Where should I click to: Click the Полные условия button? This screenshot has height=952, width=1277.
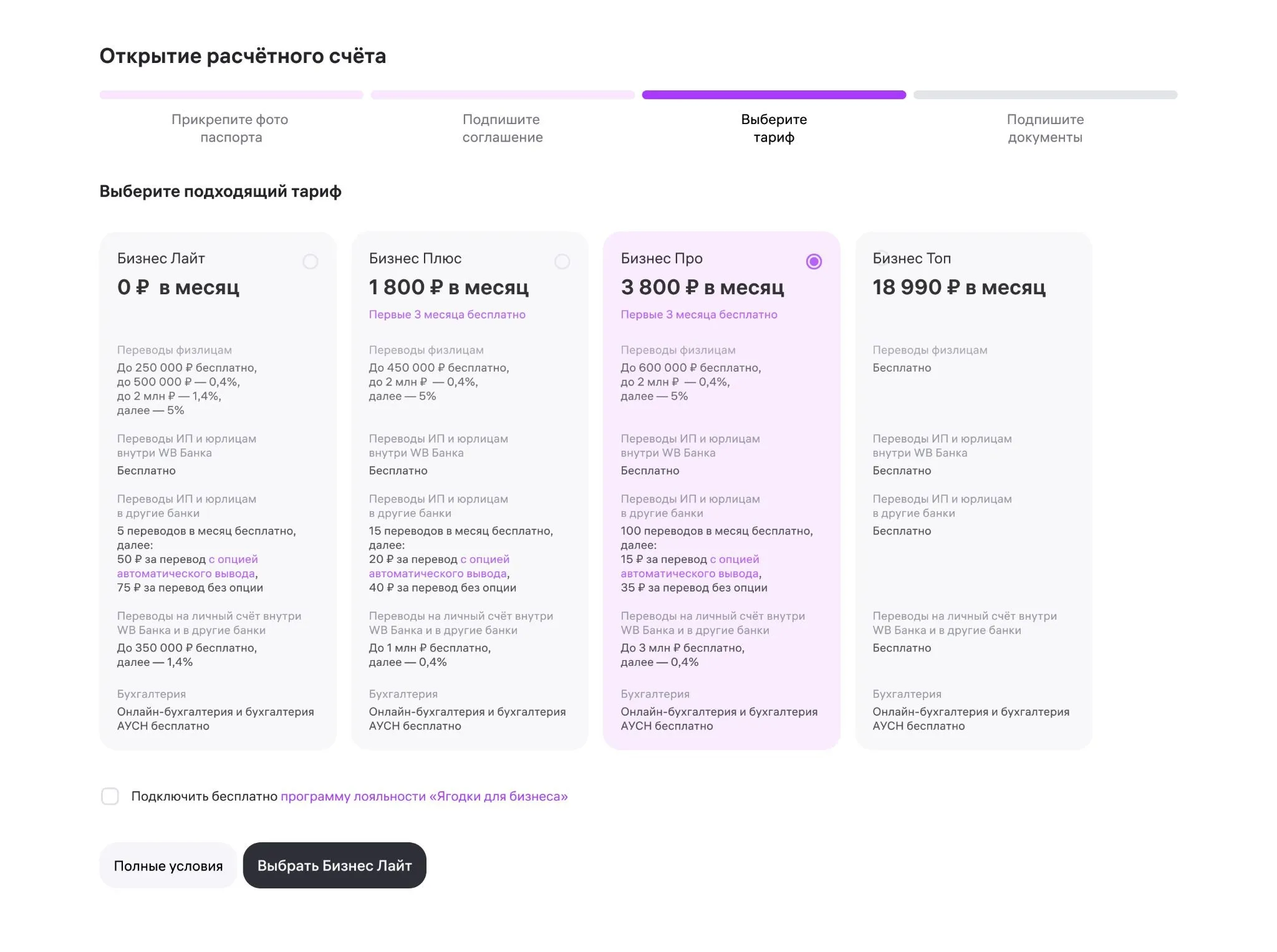[168, 865]
